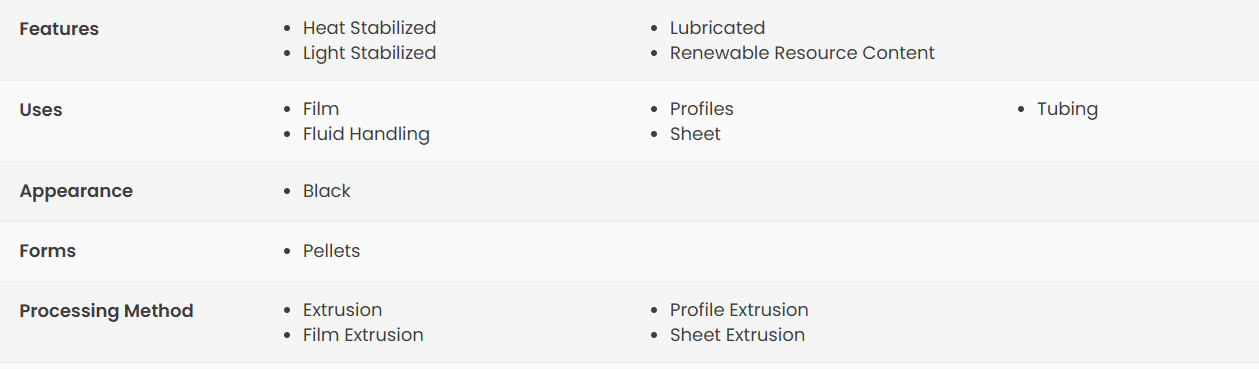This screenshot has width=1259, height=369.
Task: Click the Pellets form value
Action: coord(331,251)
